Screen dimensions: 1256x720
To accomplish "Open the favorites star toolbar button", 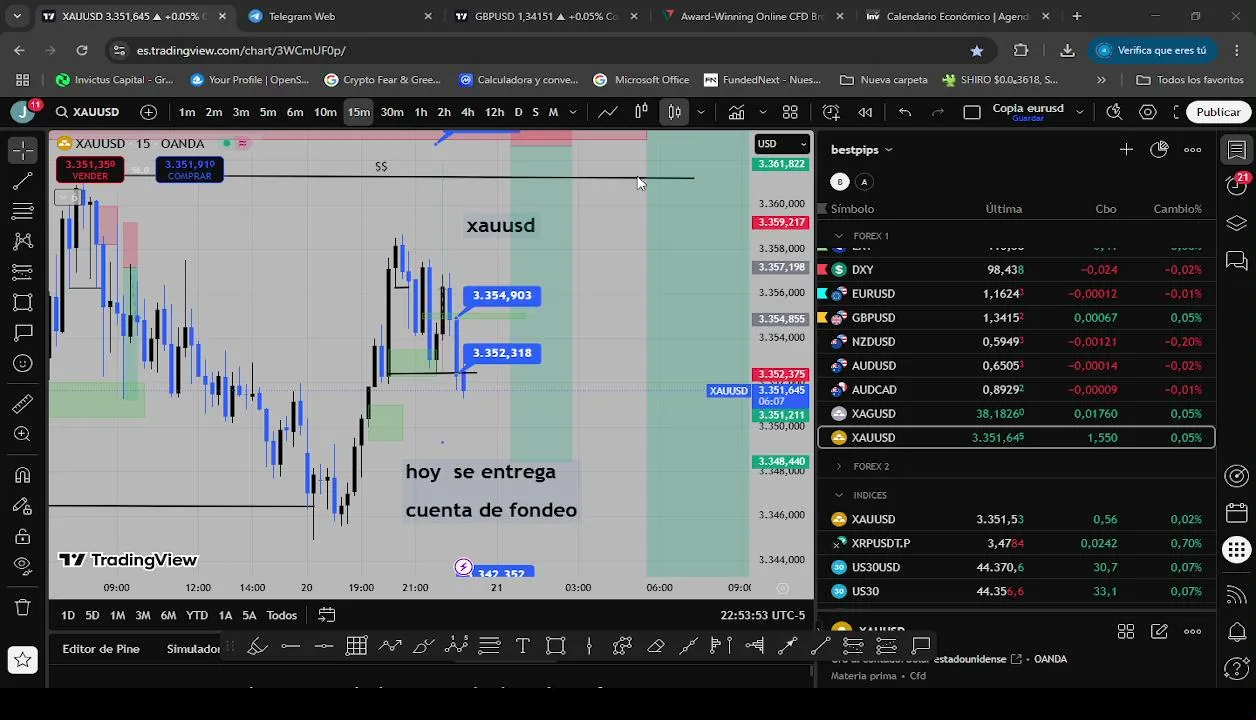I will 22,659.
